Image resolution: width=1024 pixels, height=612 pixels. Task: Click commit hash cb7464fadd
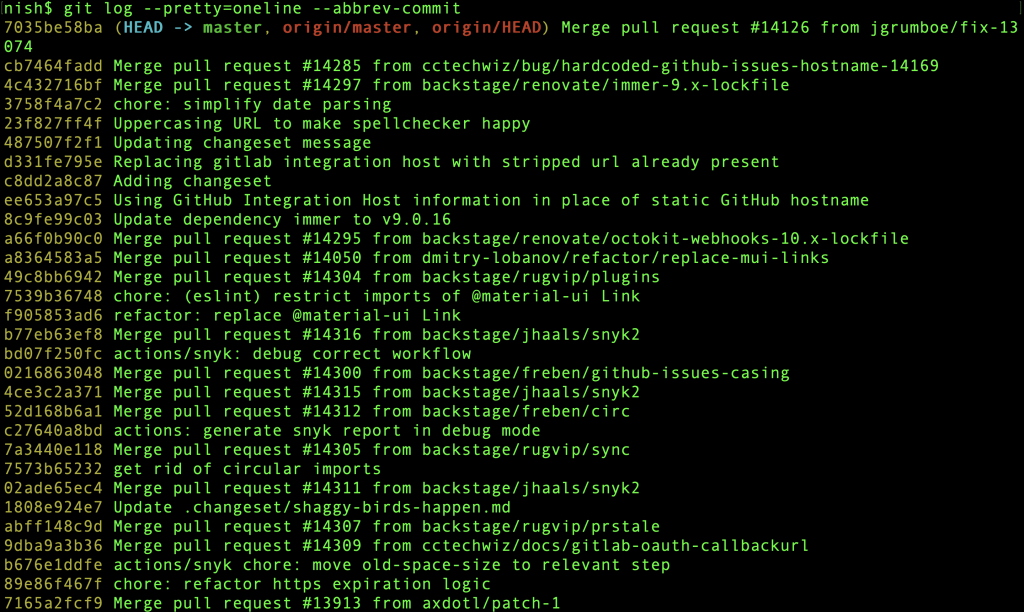[53, 66]
